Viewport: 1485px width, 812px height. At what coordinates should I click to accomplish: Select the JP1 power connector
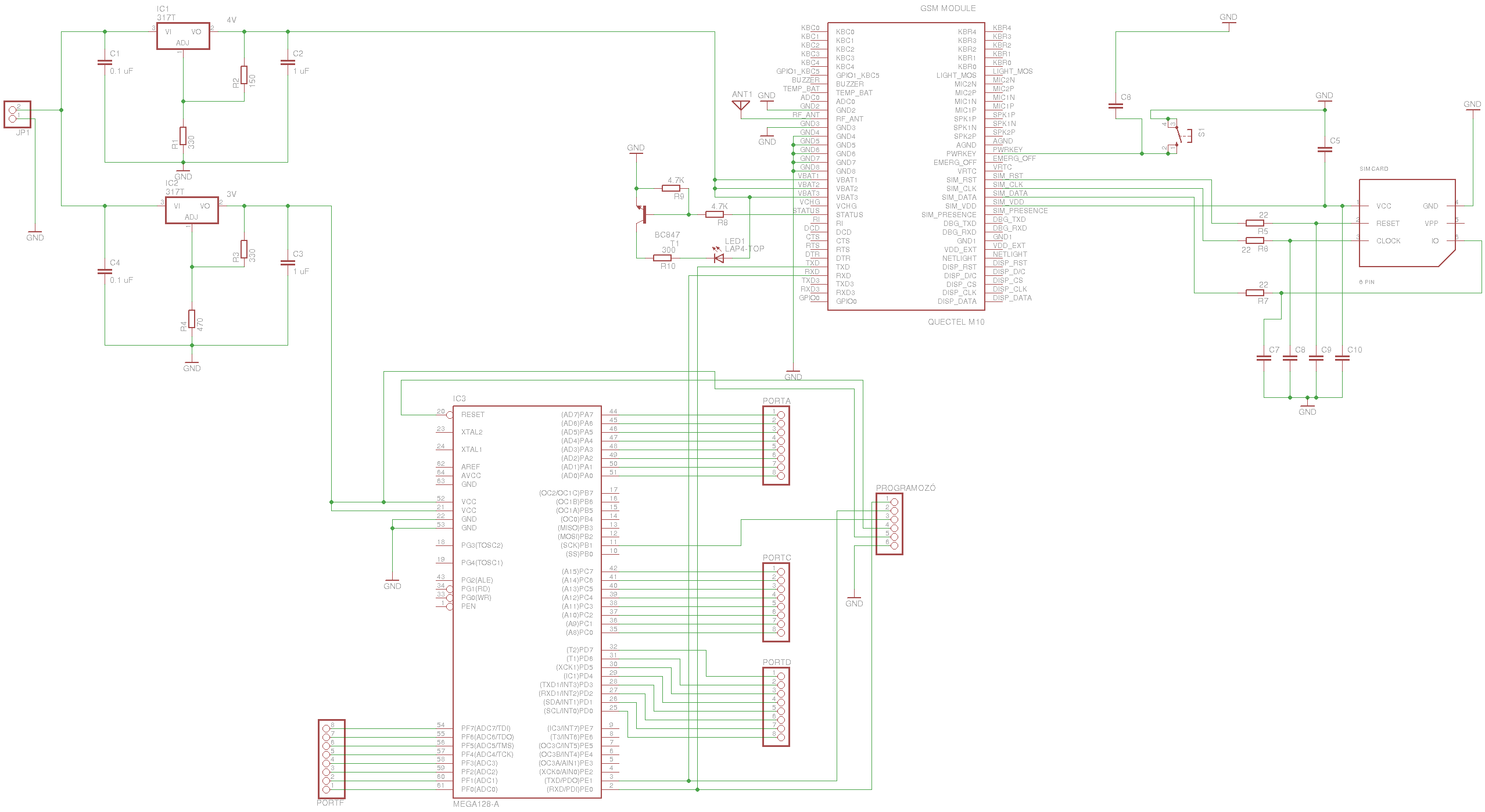pyautogui.click(x=17, y=114)
